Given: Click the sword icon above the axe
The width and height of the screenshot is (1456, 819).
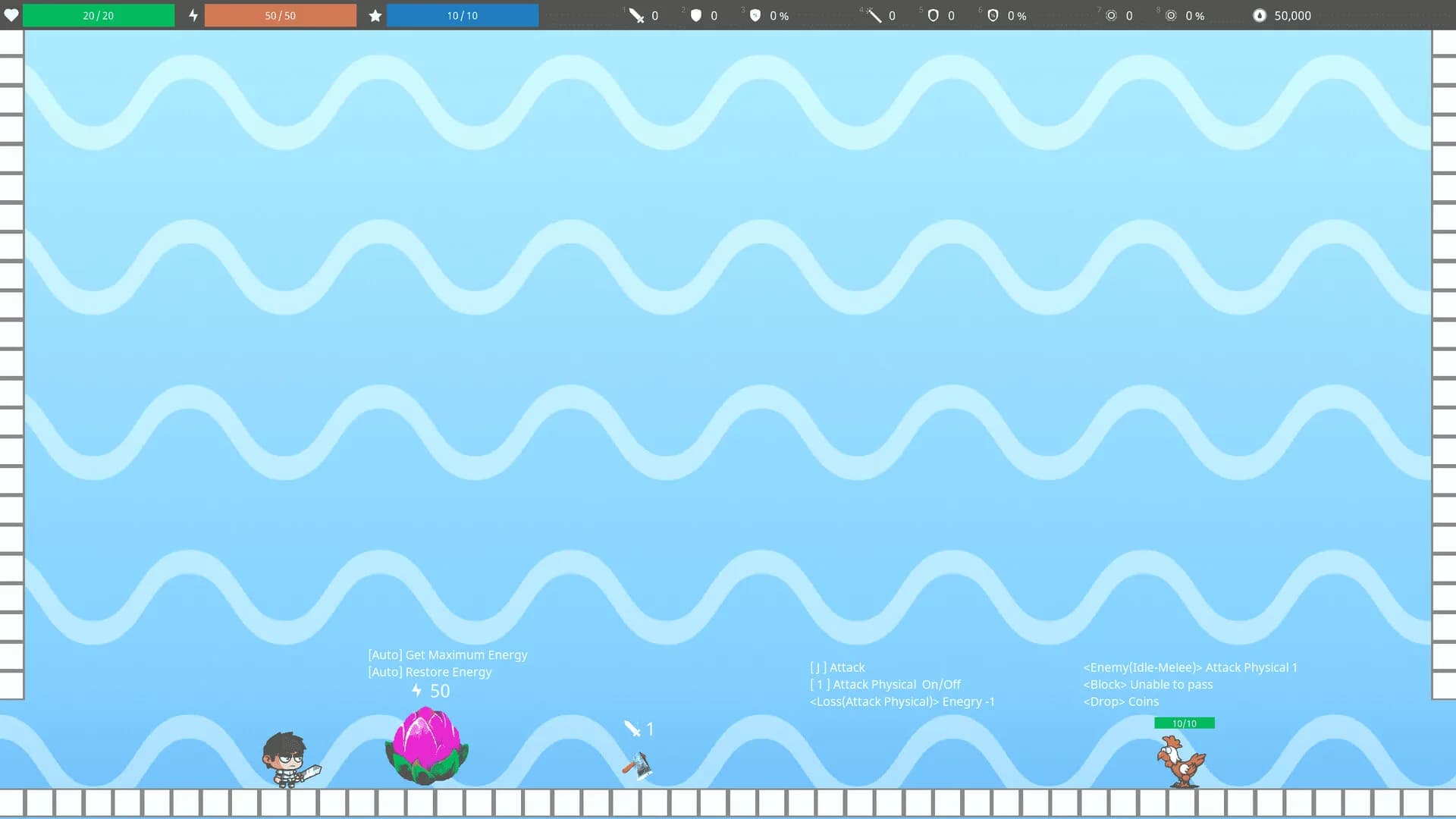Looking at the screenshot, I should coord(632,729).
